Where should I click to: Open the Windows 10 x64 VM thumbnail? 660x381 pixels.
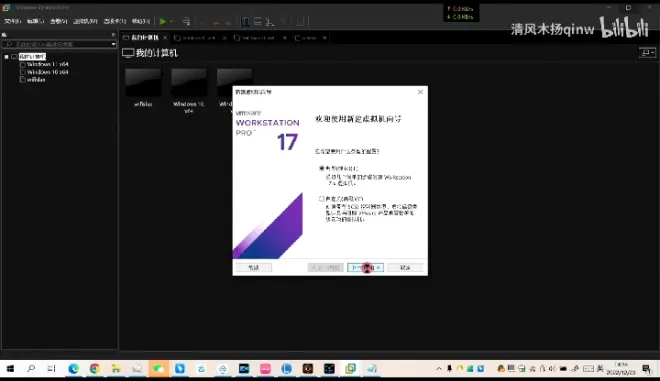189,91
